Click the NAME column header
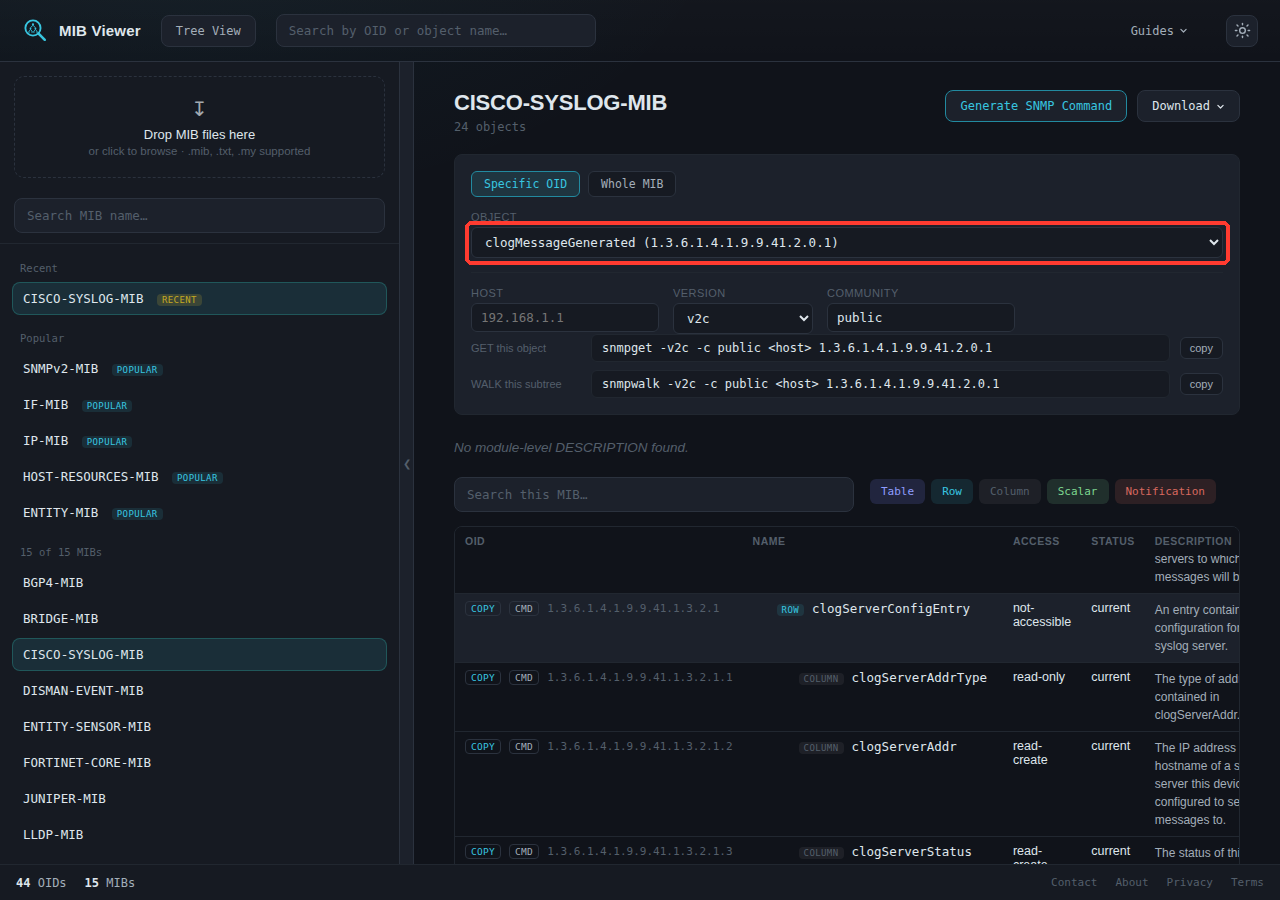The width and height of the screenshot is (1280, 900). [769, 541]
